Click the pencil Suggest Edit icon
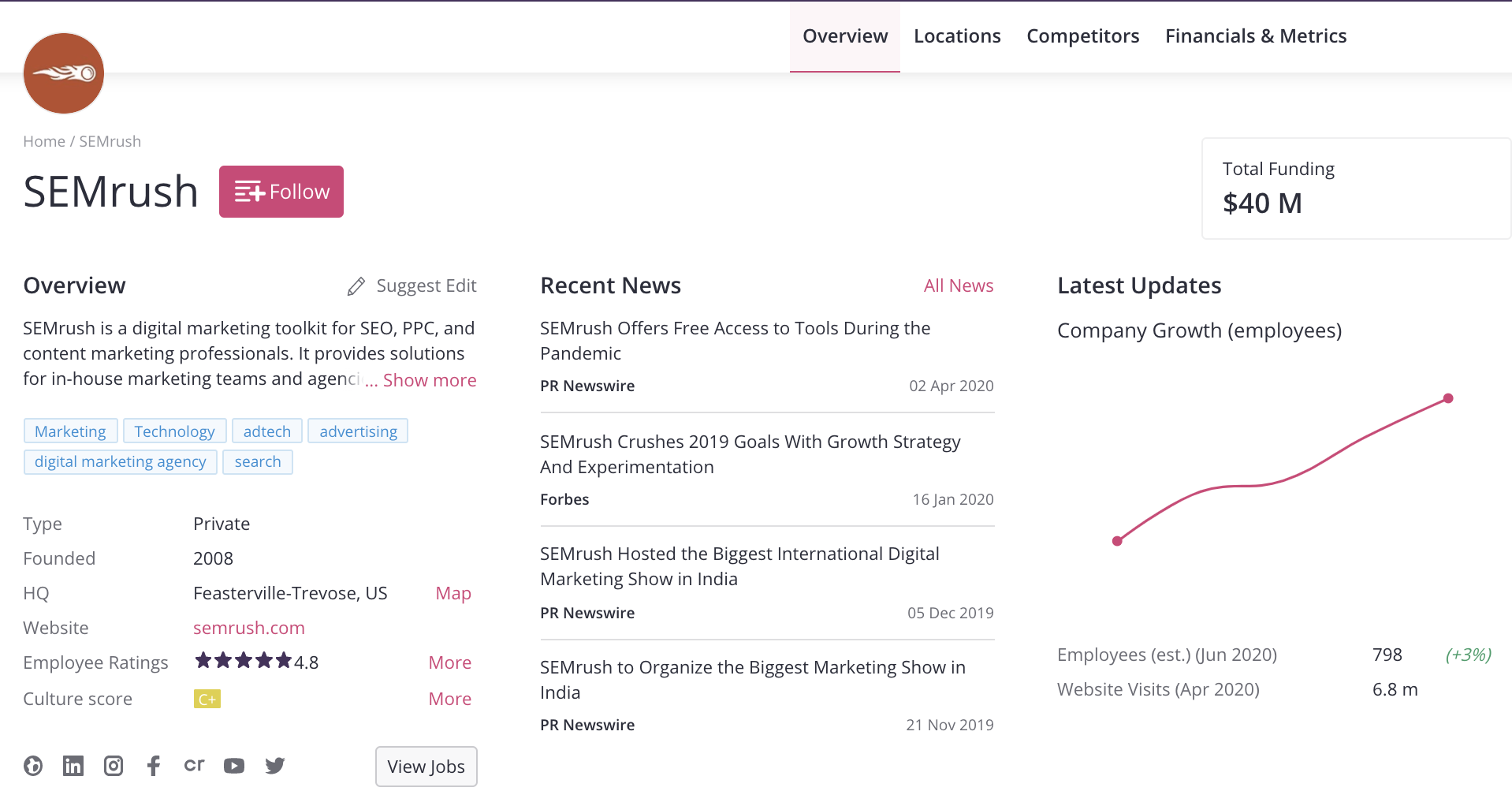Screen dimensions: 1512x806 pyautogui.click(x=356, y=286)
